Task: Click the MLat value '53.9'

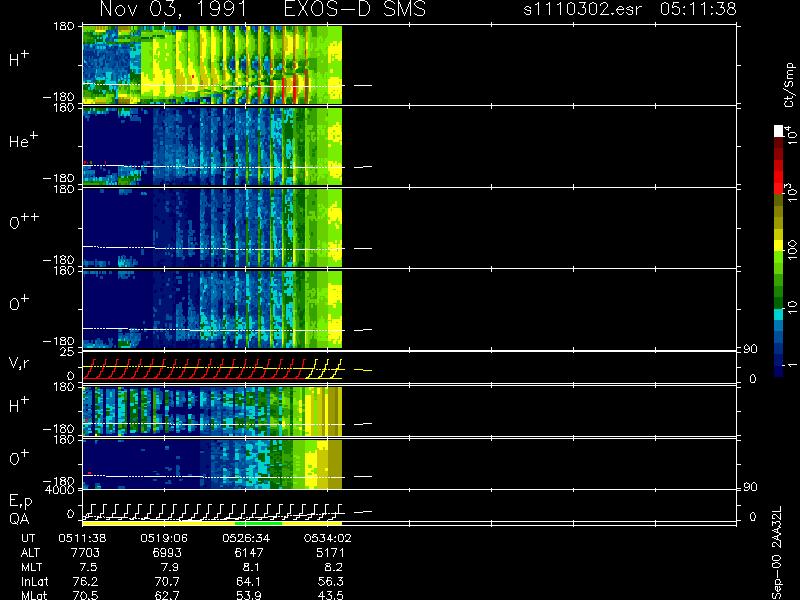Action: tap(249, 595)
